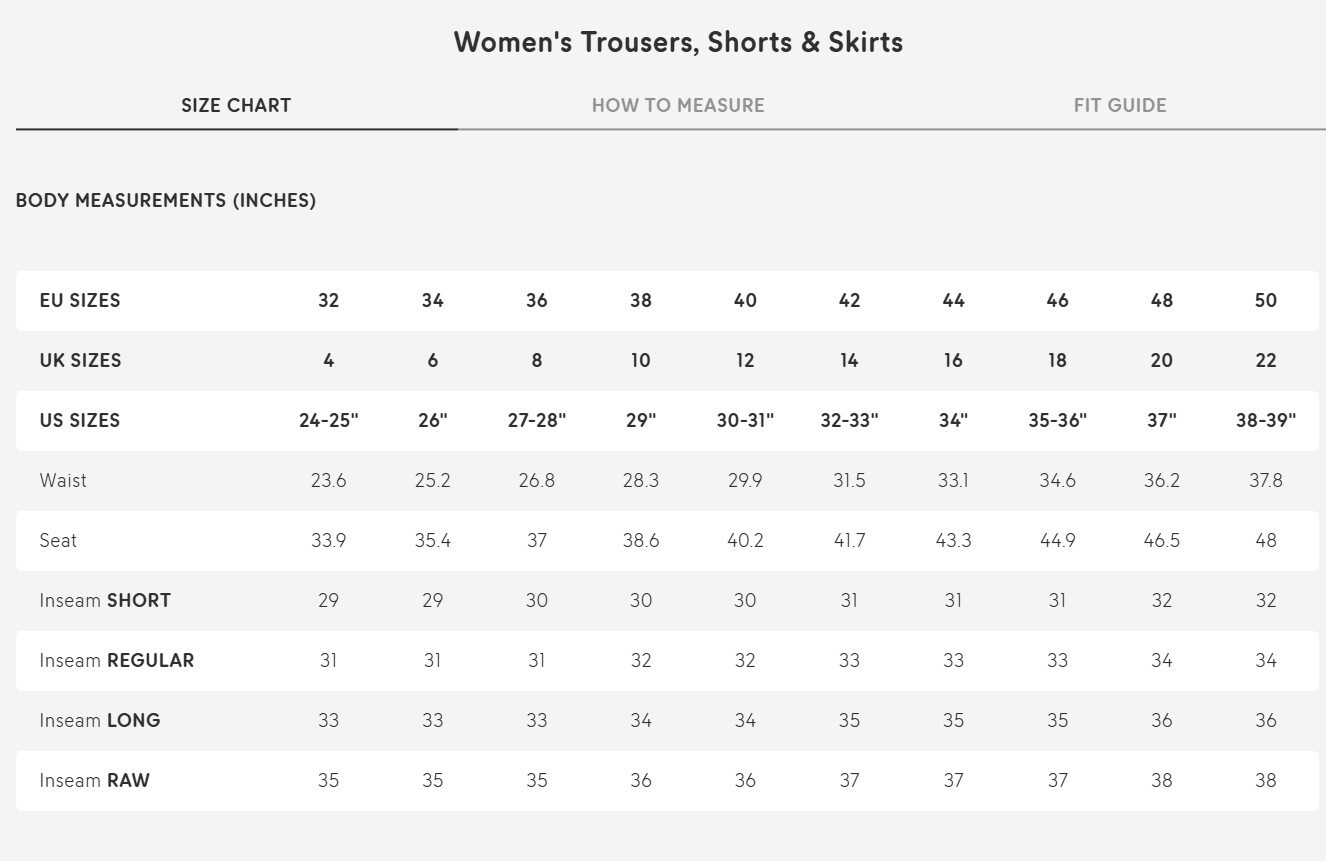This screenshot has height=861, width=1326.
Task: Click the EU SIZES row label
Action: [x=80, y=301]
